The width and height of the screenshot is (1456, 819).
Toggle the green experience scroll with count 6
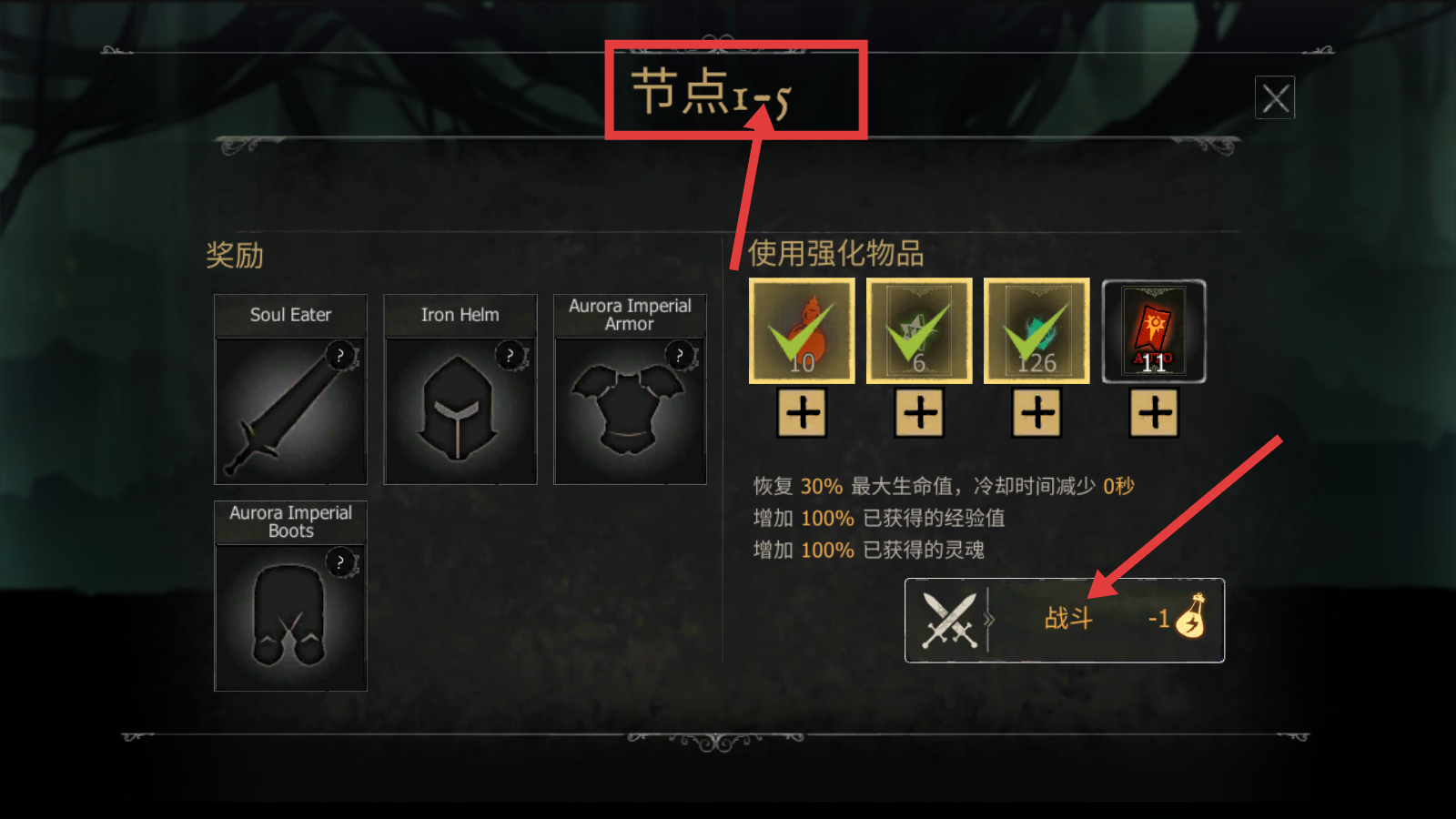[x=919, y=330]
